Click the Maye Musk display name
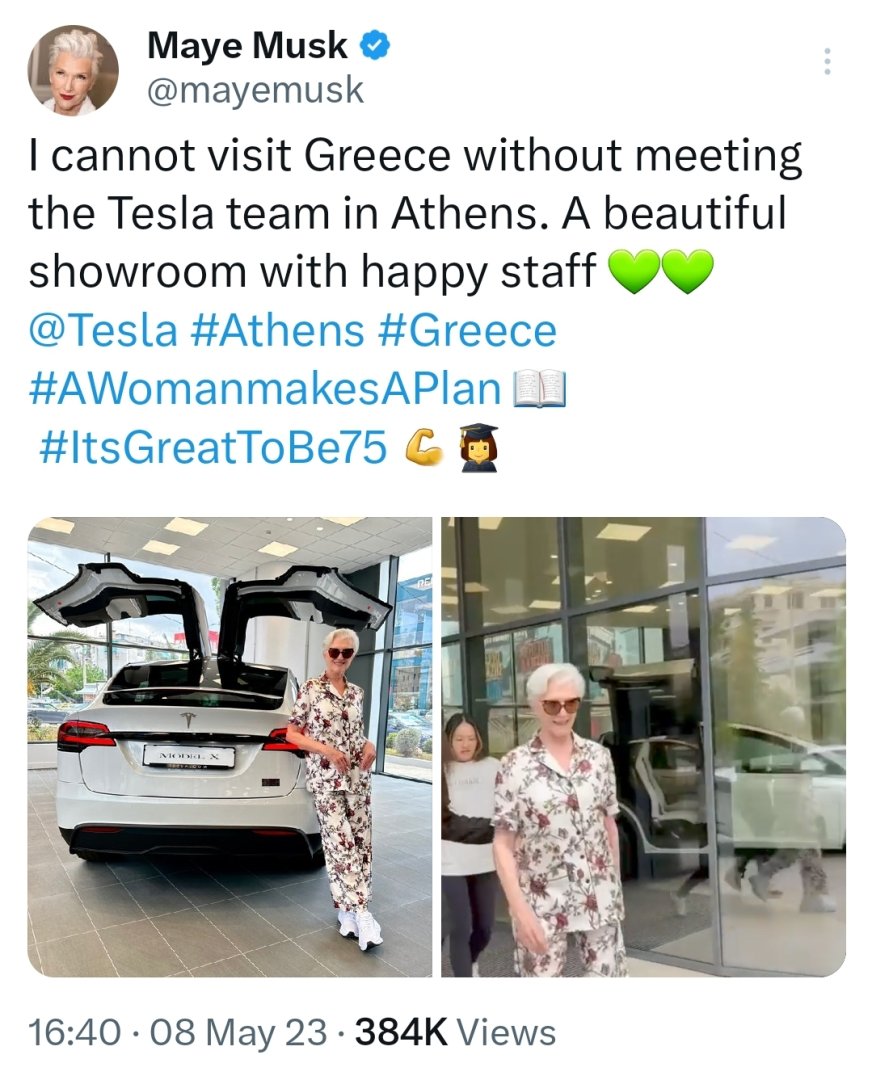The height and width of the screenshot is (1080, 872). [x=246, y=45]
